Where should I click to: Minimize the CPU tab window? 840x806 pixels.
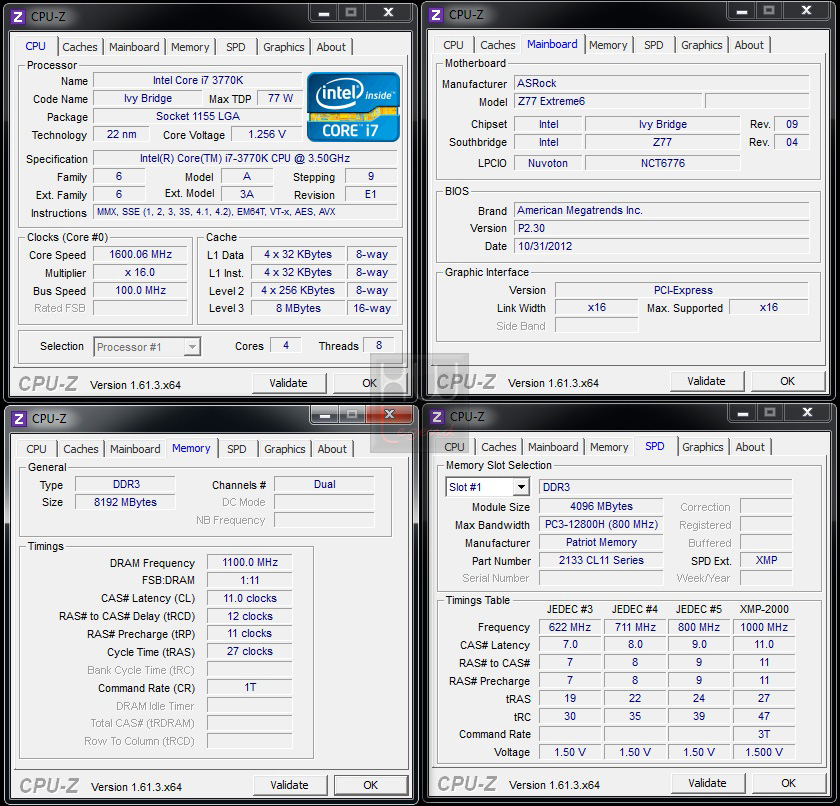324,13
